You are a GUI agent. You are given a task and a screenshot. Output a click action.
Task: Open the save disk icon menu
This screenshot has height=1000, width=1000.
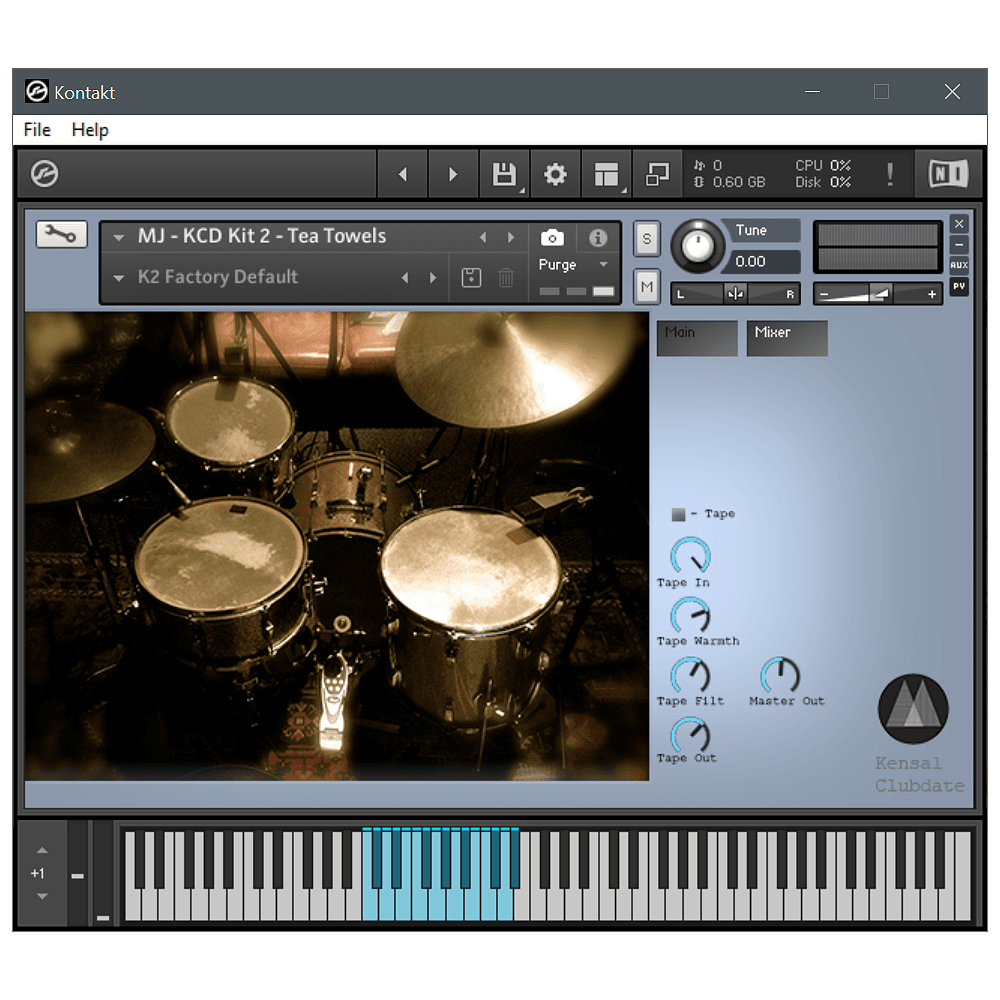coord(504,174)
